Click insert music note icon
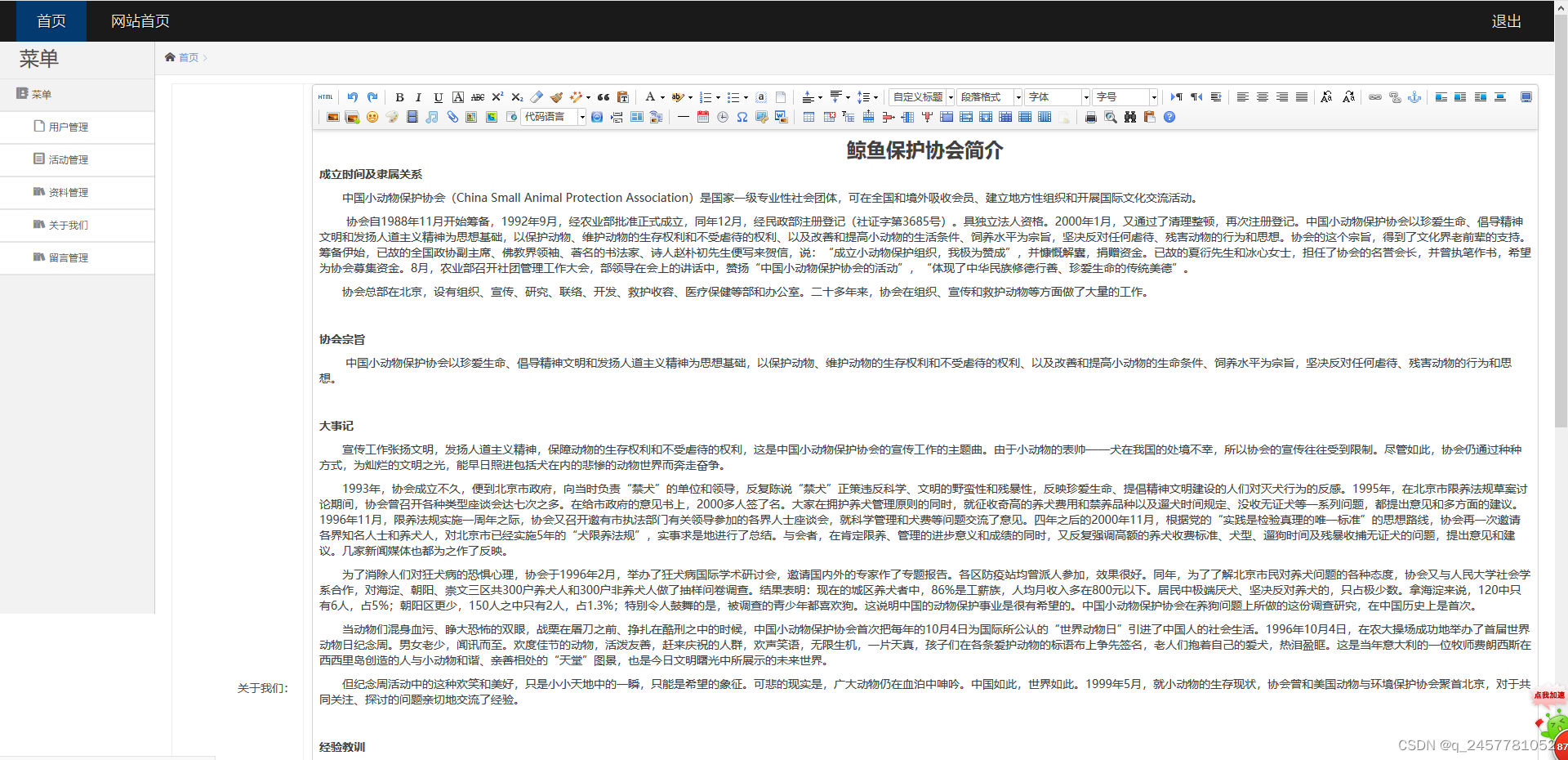1568x760 pixels. pyautogui.click(x=432, y=117)
